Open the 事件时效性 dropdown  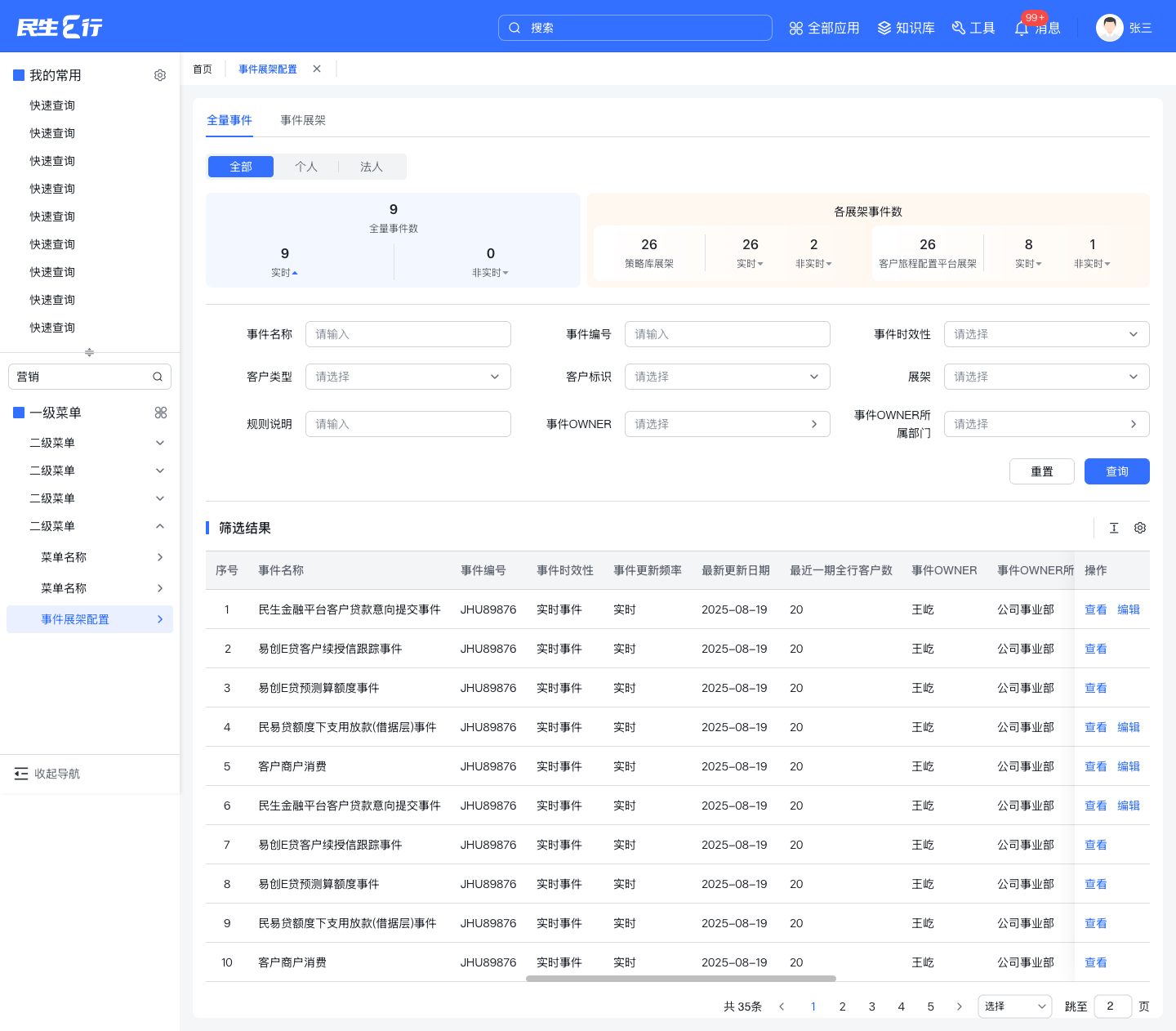click(x=1047, y=334)
